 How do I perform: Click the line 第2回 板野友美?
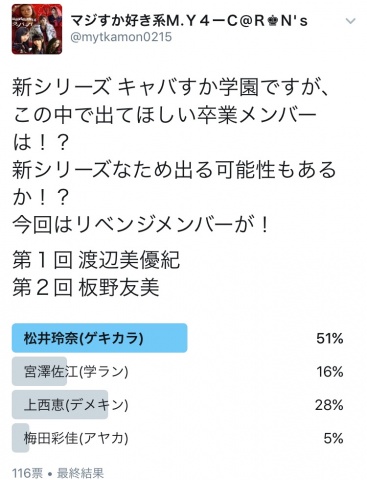(86, 288)
